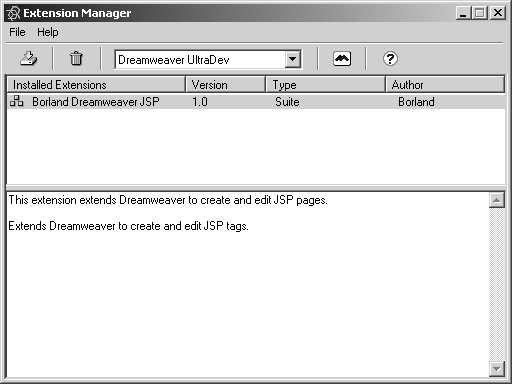
Task: Click the text 'This extension extends Dreamweaver' line
Action: point(168,200)
